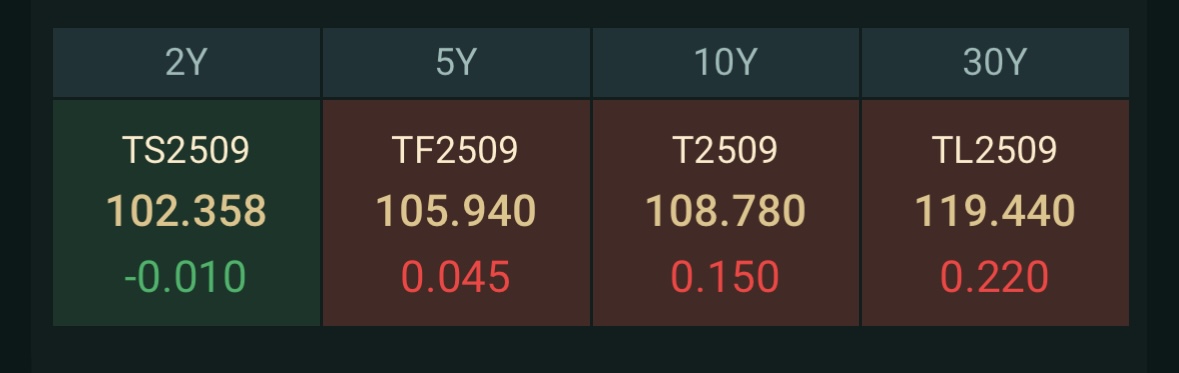
Task: Select the 10Y column header
Action: point(726,62)
